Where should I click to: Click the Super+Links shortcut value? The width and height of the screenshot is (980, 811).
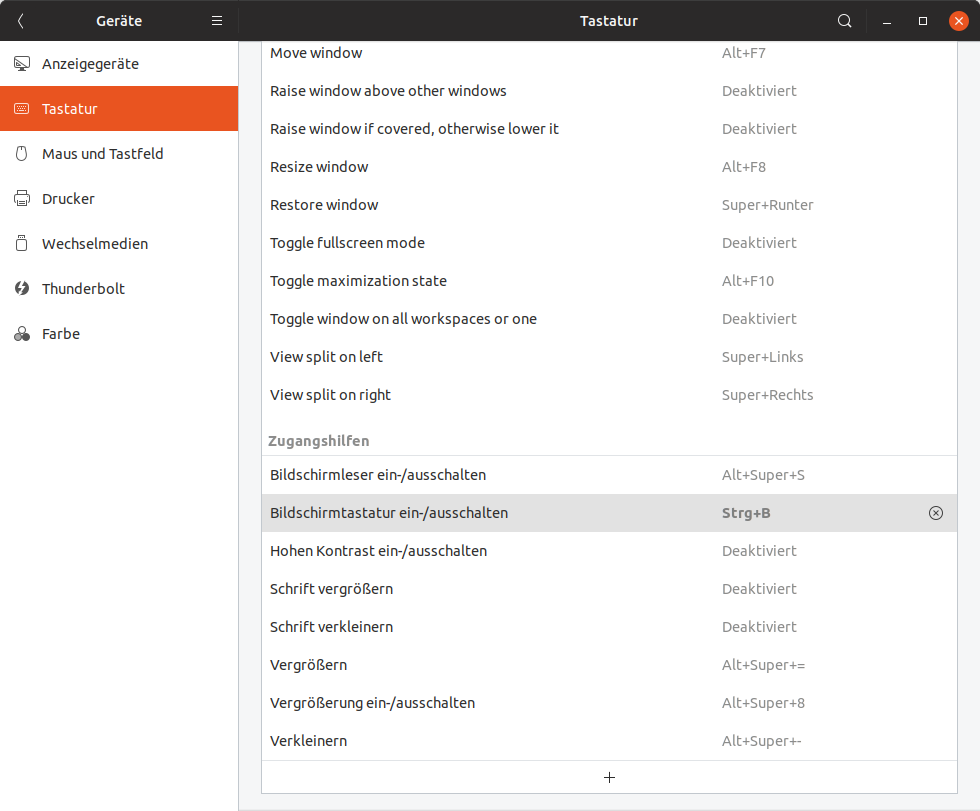pyautogui.click(x=762, y=357)
